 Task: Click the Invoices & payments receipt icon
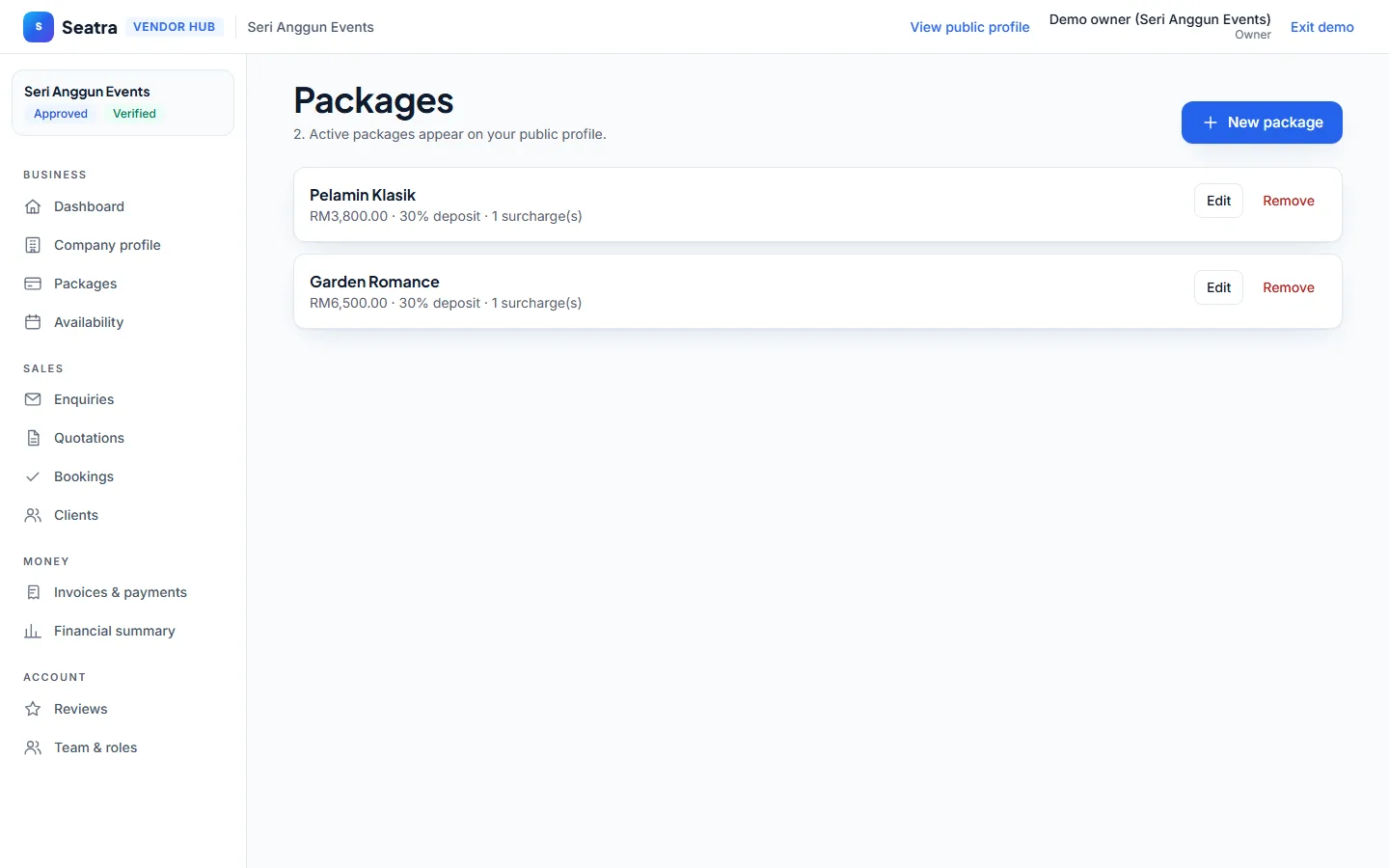(x=33, y=592)
